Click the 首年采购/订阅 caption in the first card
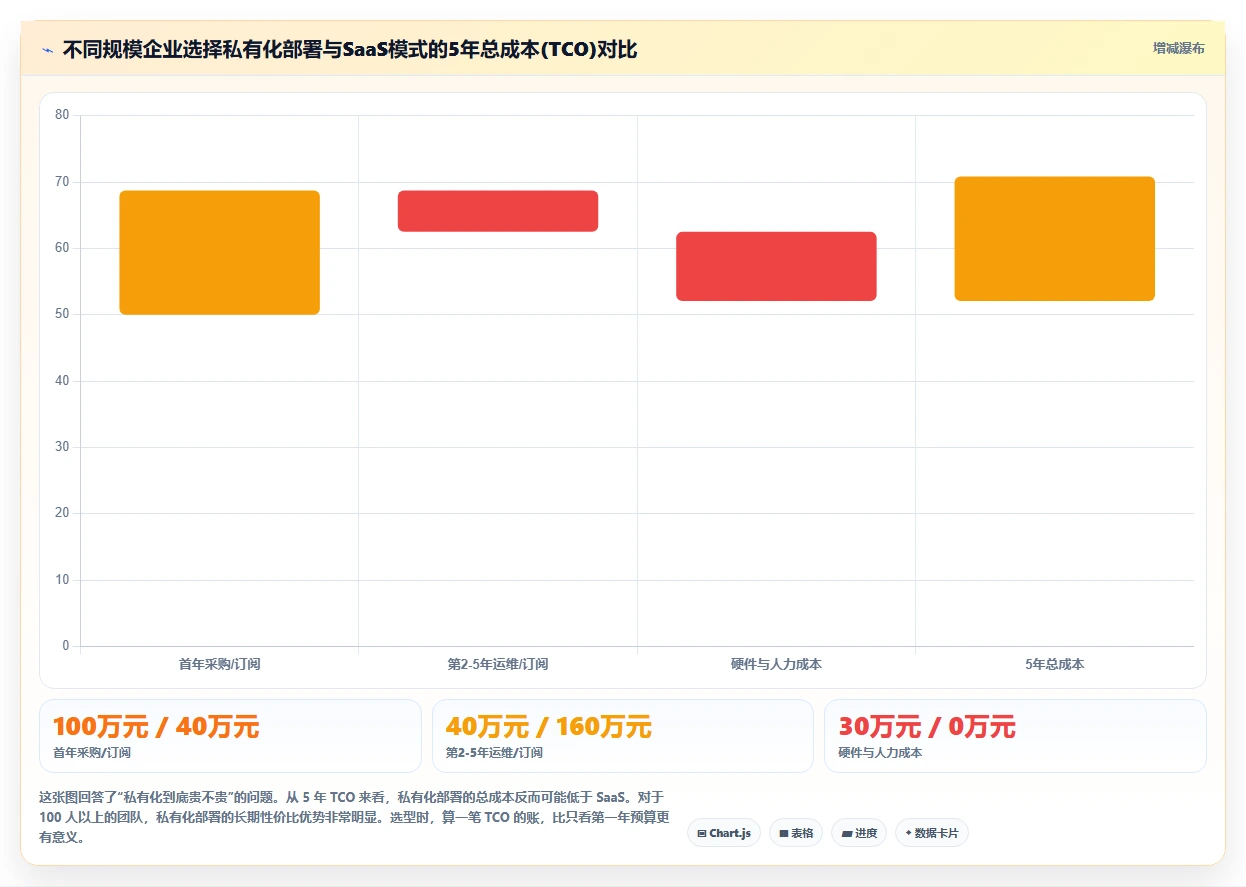Image resolution: width=1246 pixels, height=887 pixels. point(92,753)
